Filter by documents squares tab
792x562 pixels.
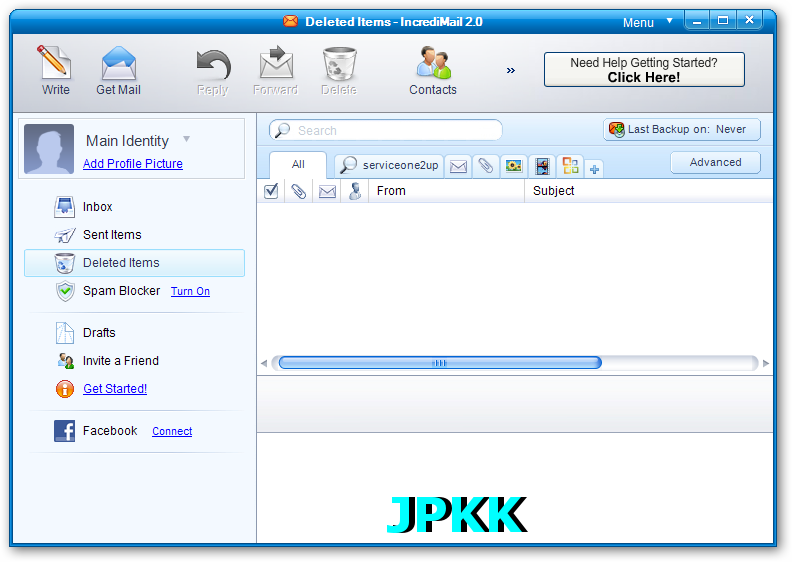point(570,166)
